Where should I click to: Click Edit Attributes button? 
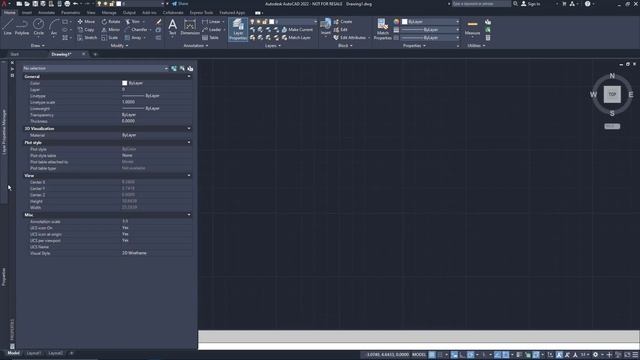[350, 38]
